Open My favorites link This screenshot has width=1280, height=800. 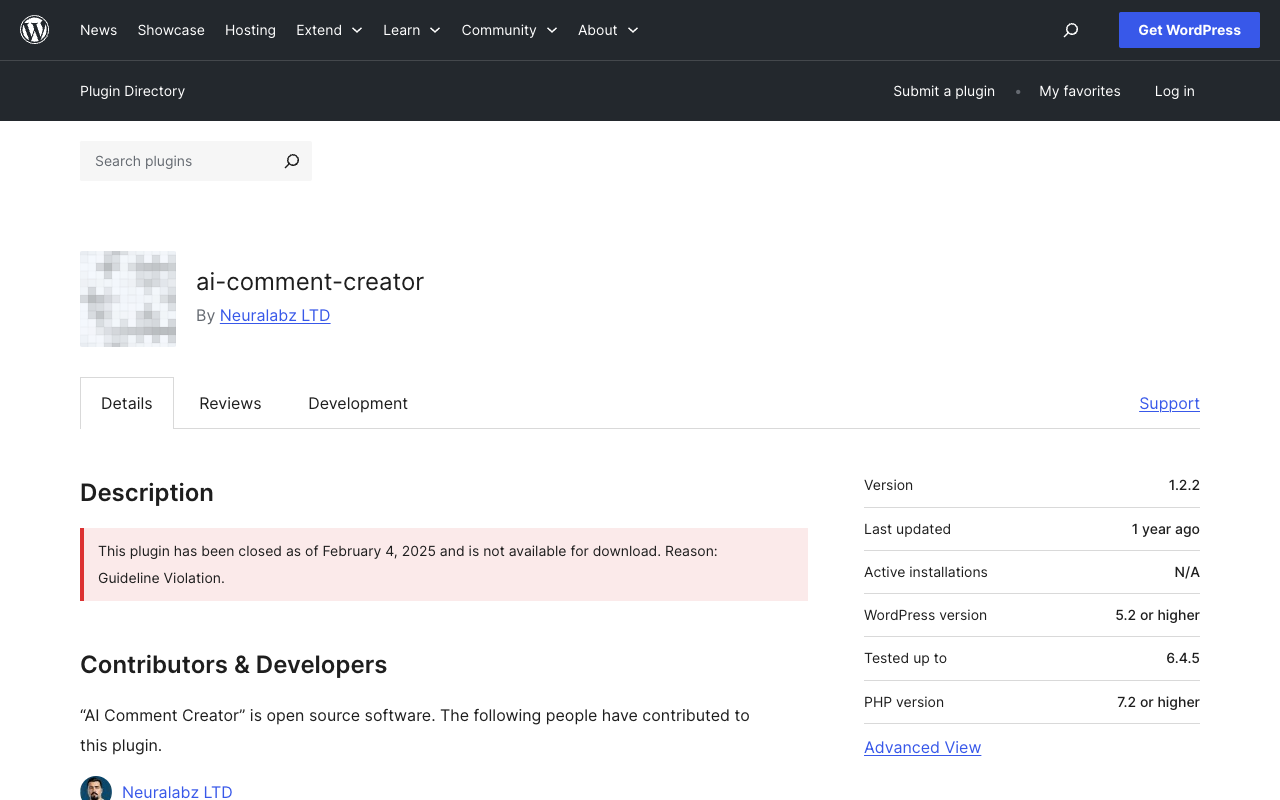tap(1080, 91)
